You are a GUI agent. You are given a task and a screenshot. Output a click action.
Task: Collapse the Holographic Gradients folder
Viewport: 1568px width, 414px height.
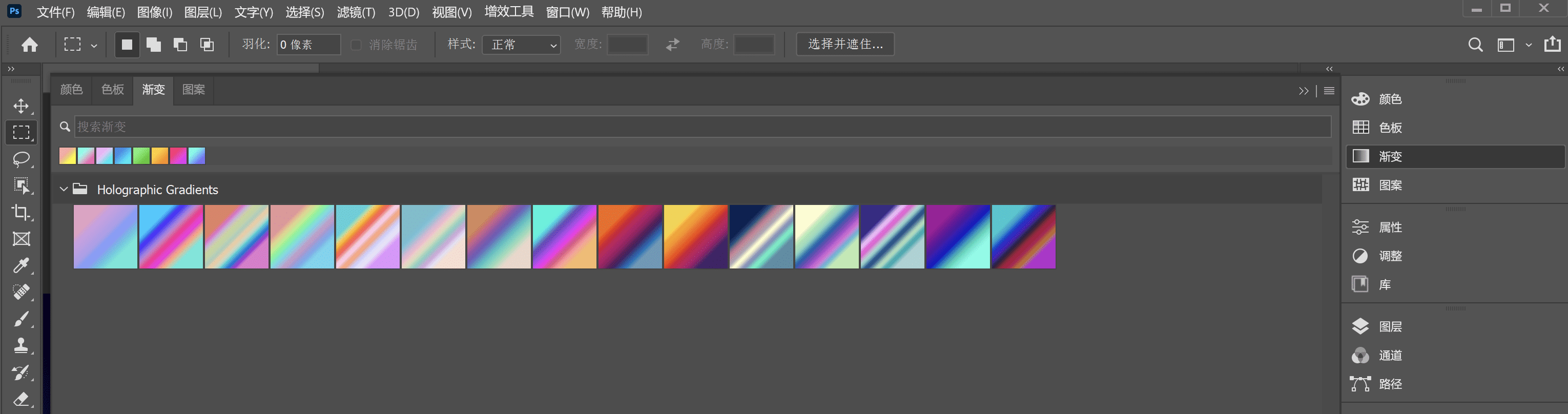pos(64,190)
